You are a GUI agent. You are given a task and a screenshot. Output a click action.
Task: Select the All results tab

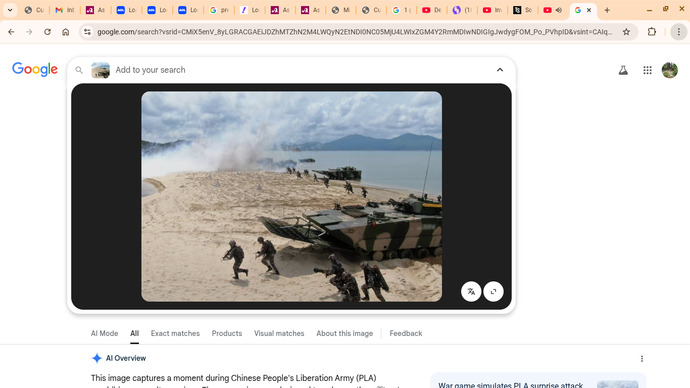(x=134, y=333)
